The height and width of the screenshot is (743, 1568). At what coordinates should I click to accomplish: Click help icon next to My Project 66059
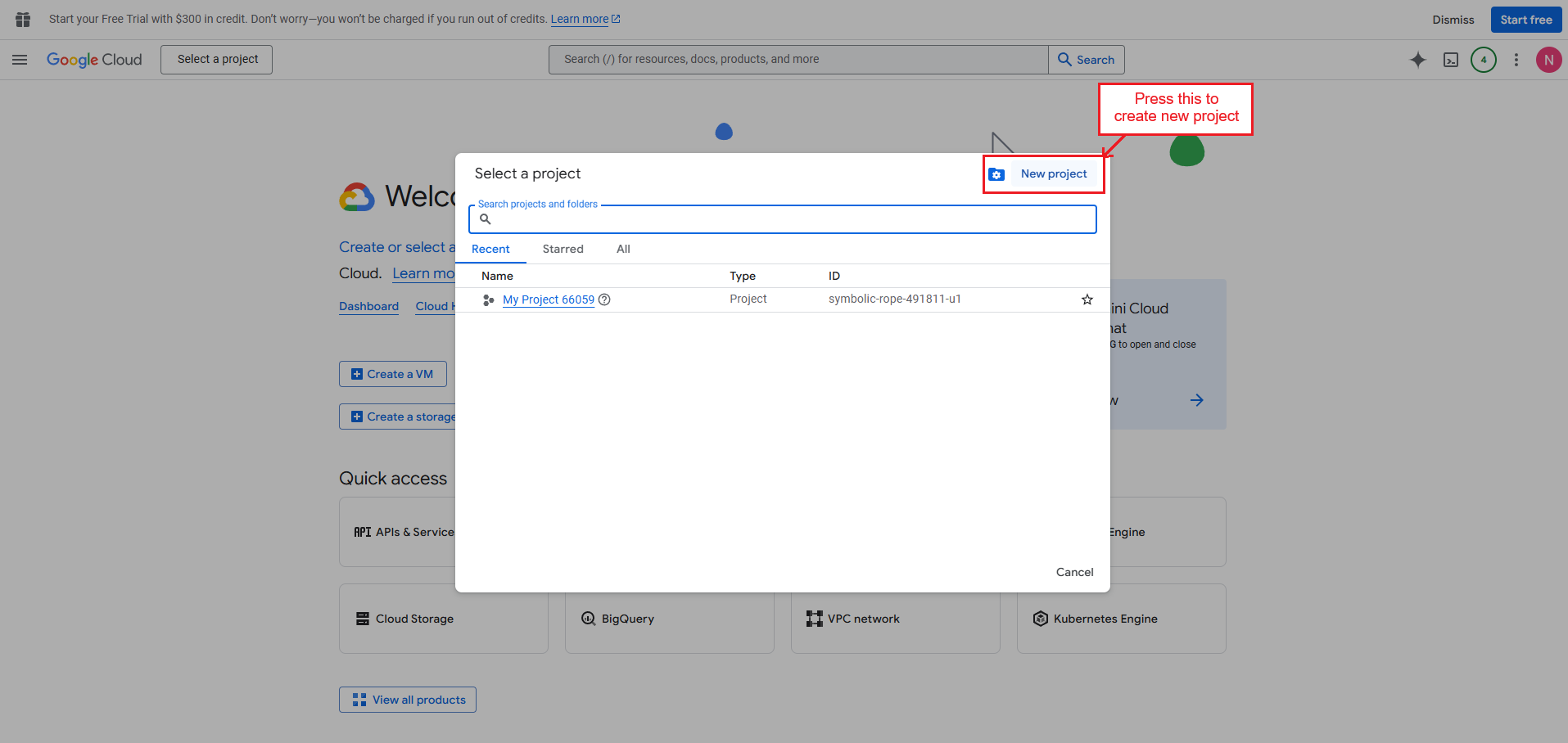coord(604,299)
